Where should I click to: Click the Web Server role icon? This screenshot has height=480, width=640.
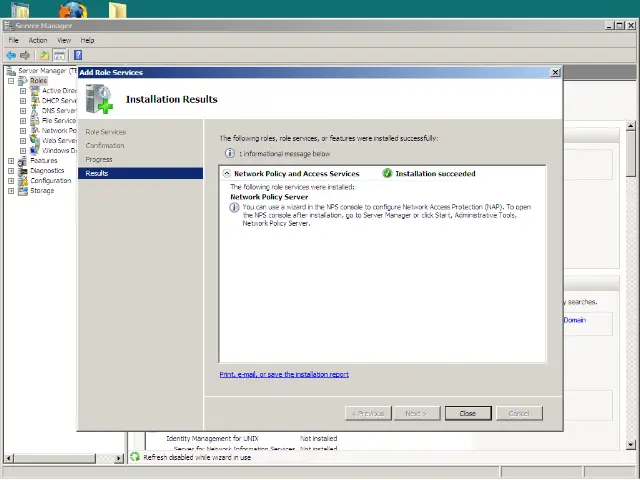(35, 140)
